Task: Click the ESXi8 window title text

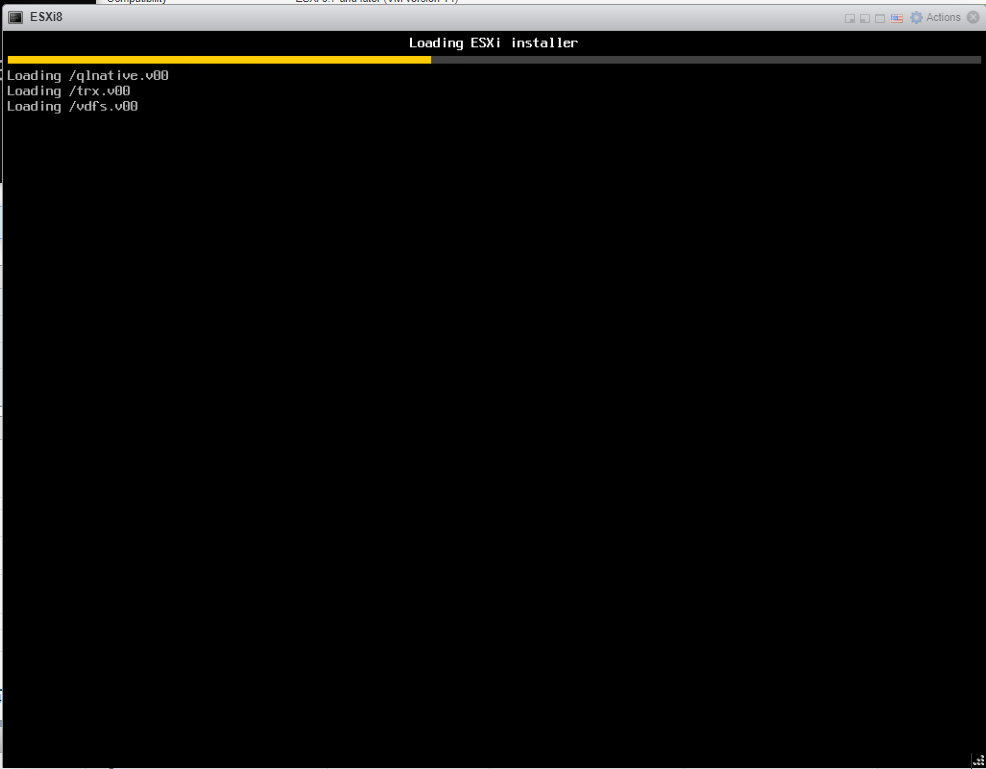Action: [47, 17]
